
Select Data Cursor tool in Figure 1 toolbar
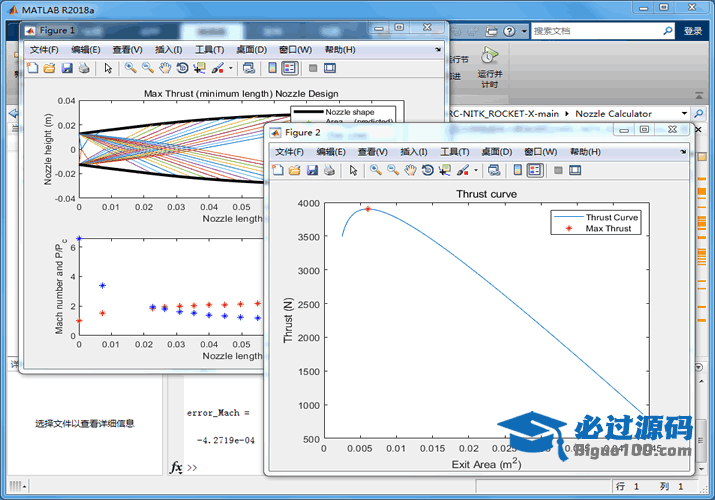pos(199,68)
